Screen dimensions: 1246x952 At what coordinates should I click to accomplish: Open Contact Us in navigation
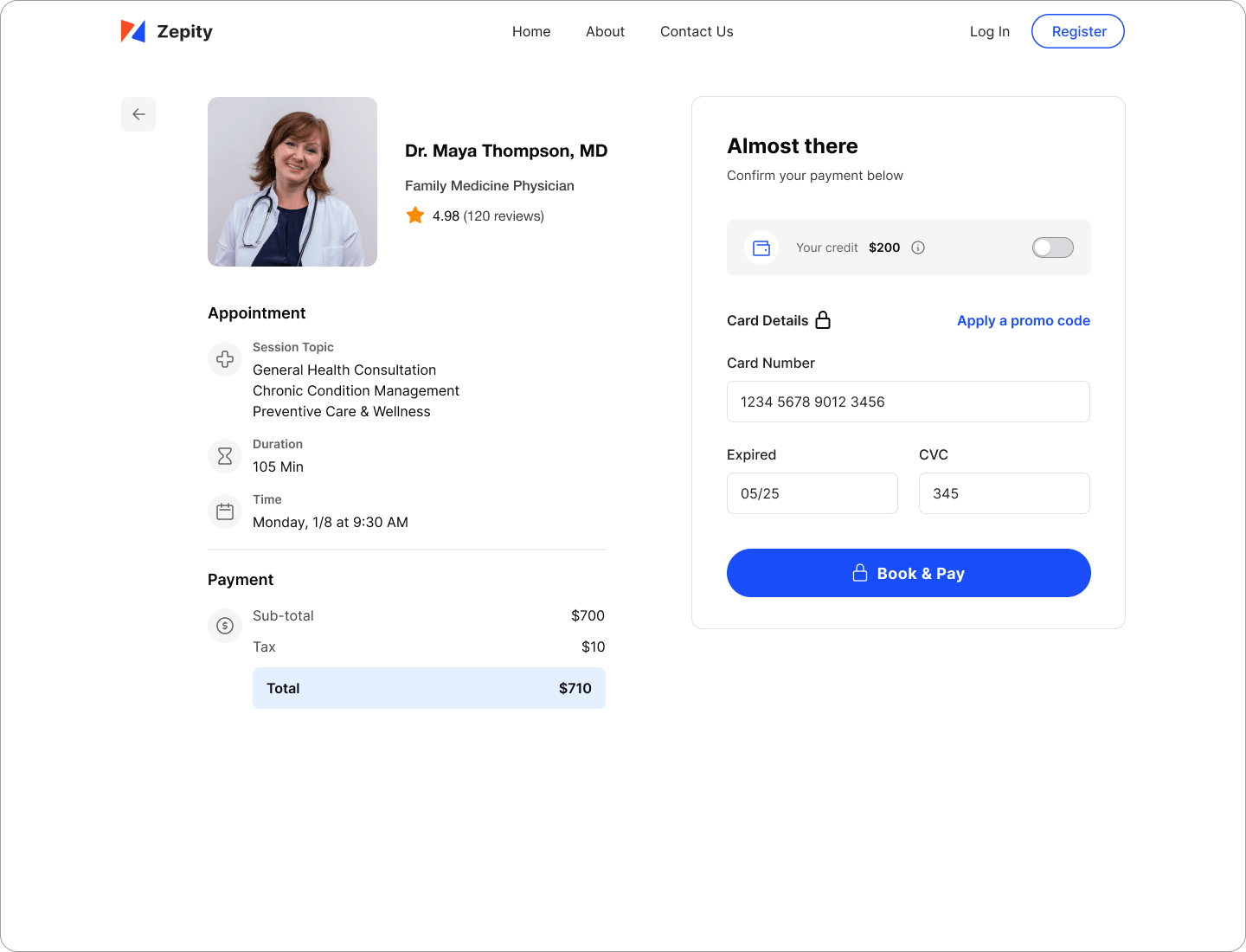pyautogui.click(x=697, y=32)
